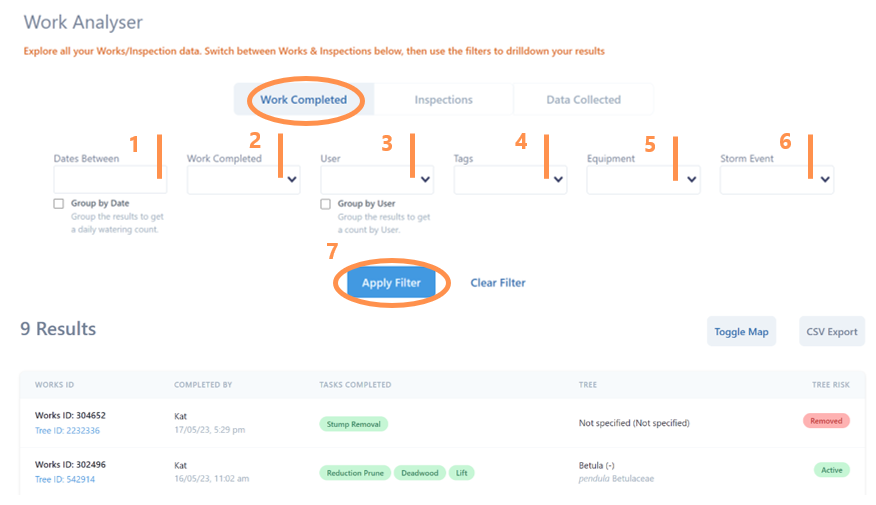Open Tree ID 2232336 link
Screen dimensions: 876x505
(x=67, y=431)
